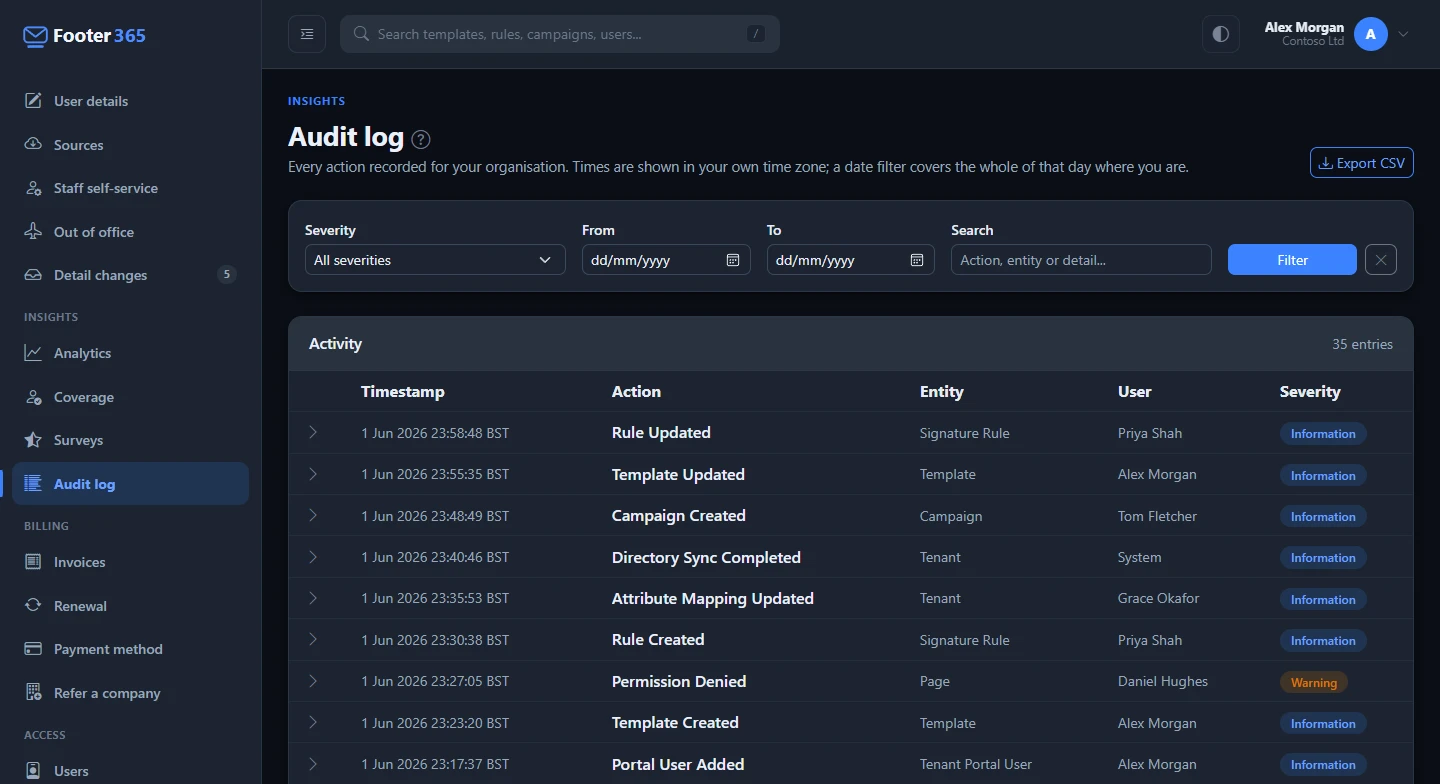Click the Renewal refresh arrows icon
The height and width of the screenshot is (784, 1440).
click(x=33, y=606)
